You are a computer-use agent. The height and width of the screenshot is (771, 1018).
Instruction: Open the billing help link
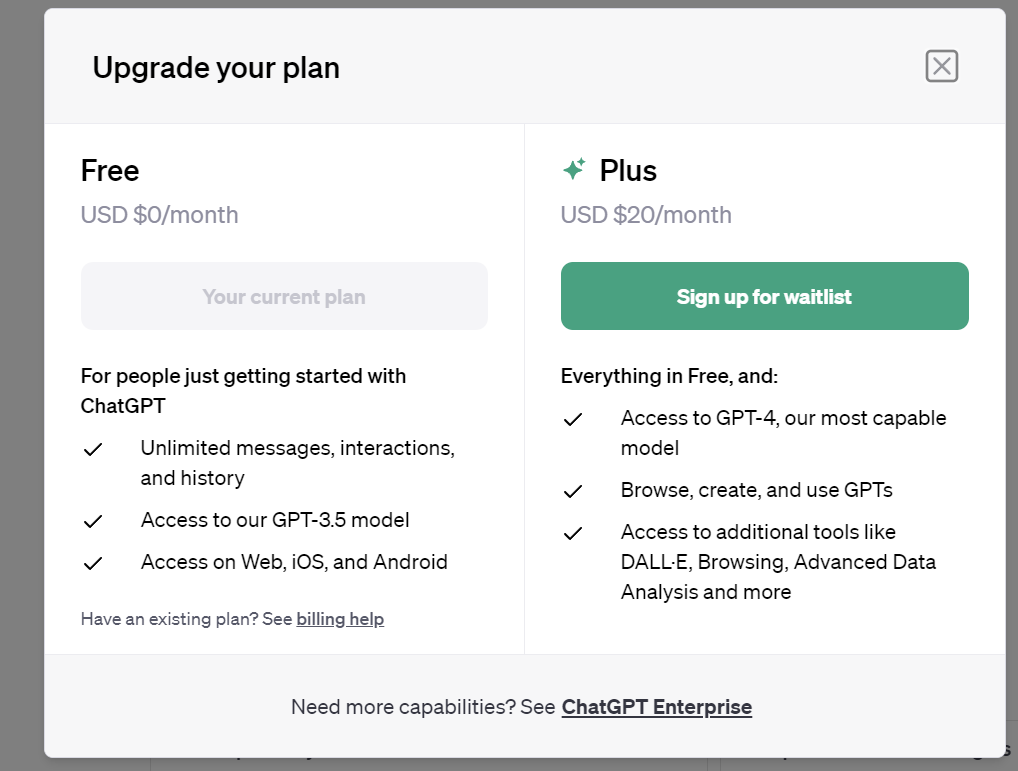point(340,619)
